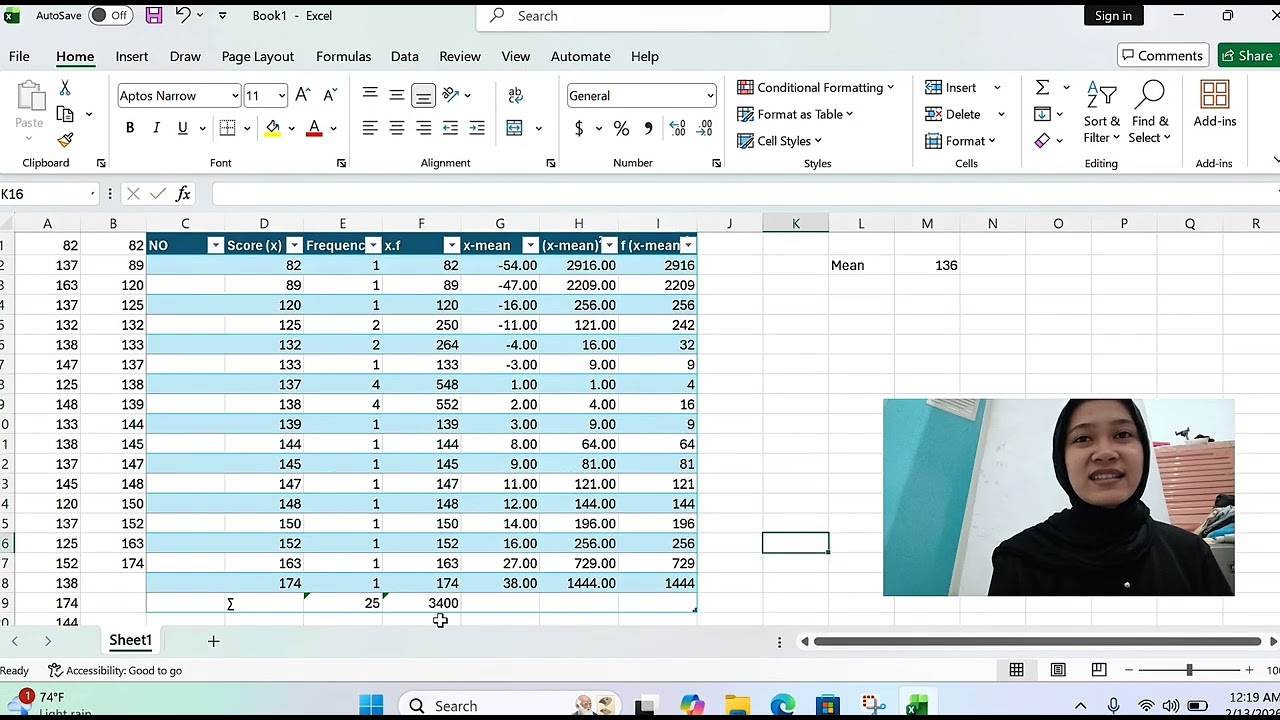The height and width of the screenshot is (720, 1280).
Task: Open Sort & Filter
Action: pos(1102,113)
